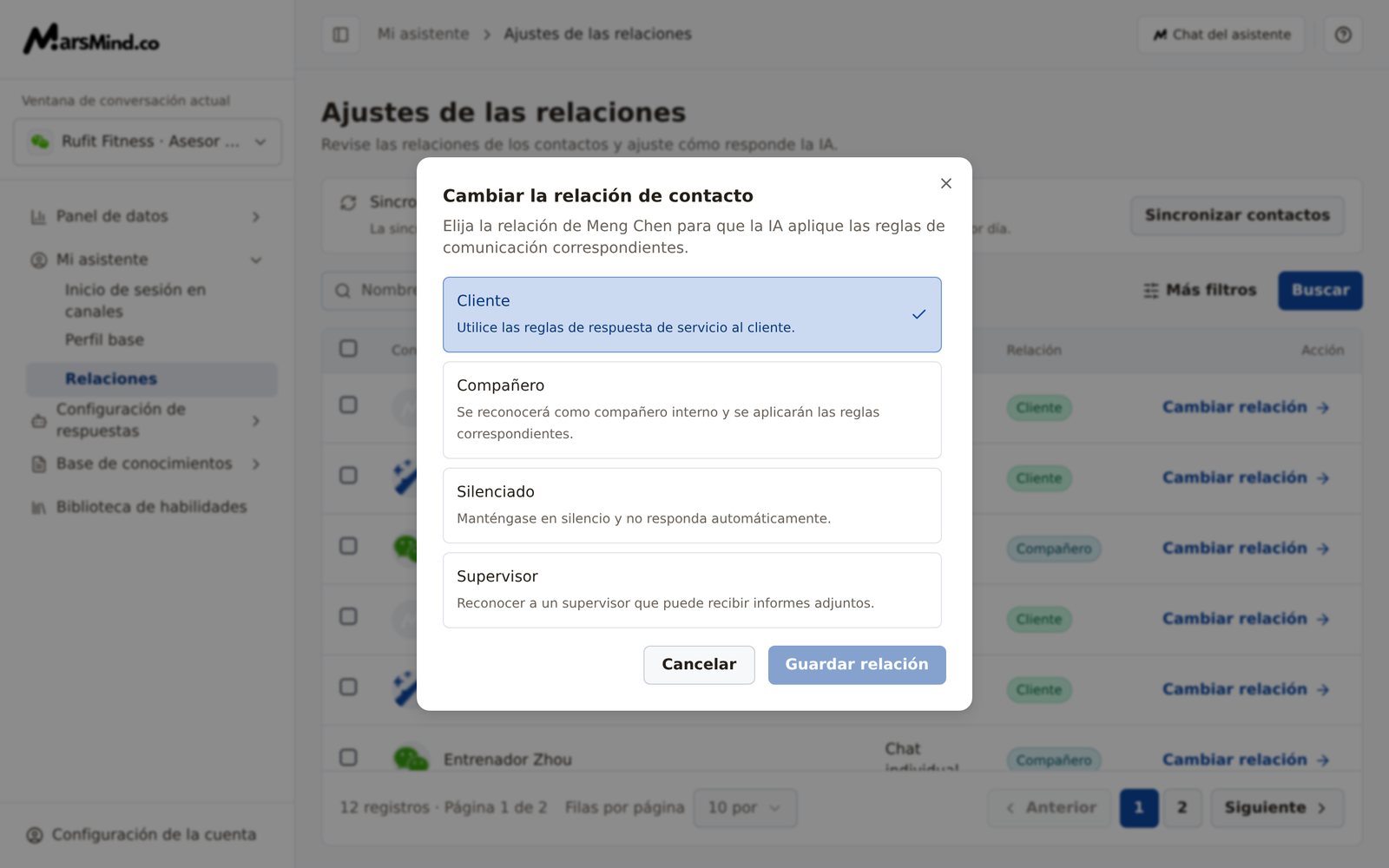This screenshot has width=1389, height=868.
Task: Open Chat del asistente
Action: [x=1221, y=35]
